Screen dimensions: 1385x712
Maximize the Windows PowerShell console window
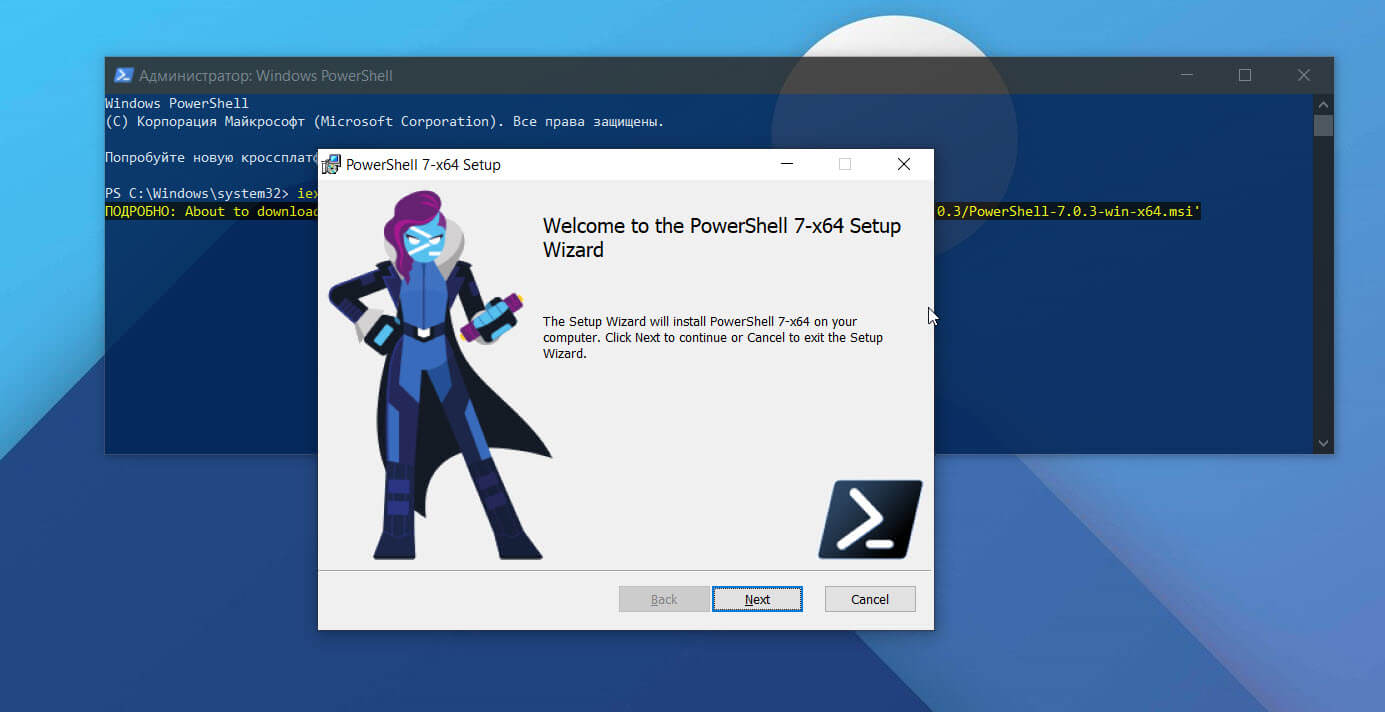(x=1245, y=75)
